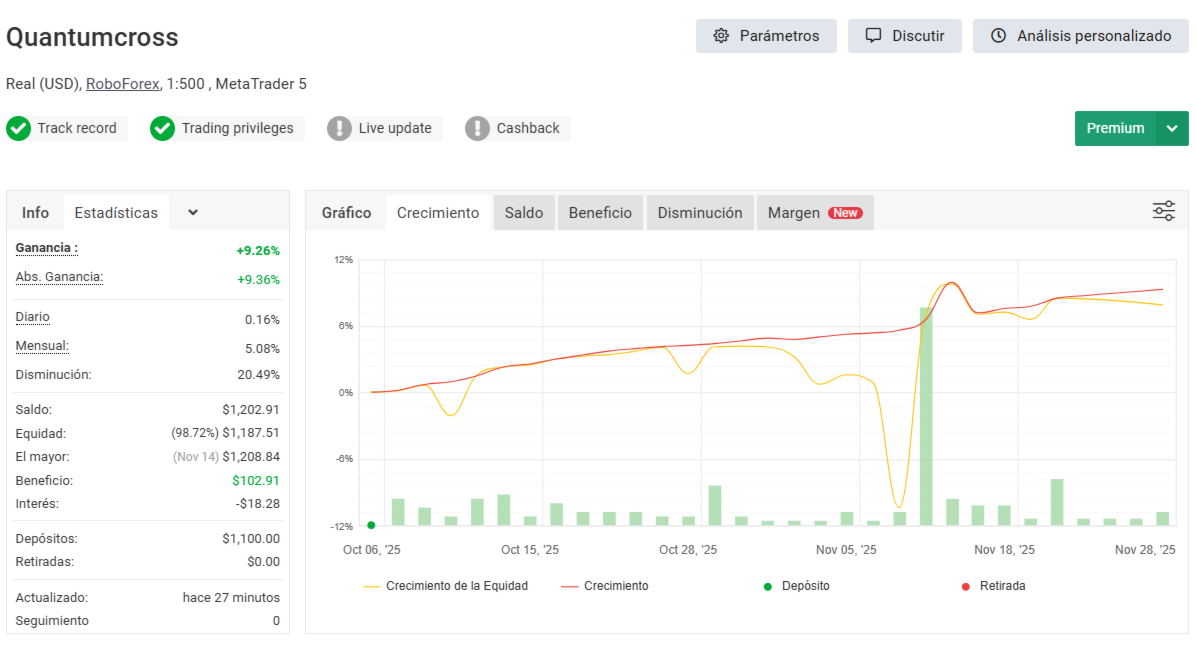This screenshot has width=1197, height=651.
Task: Expand the Premium button dropdown arrow
Action: [1172, 128]
